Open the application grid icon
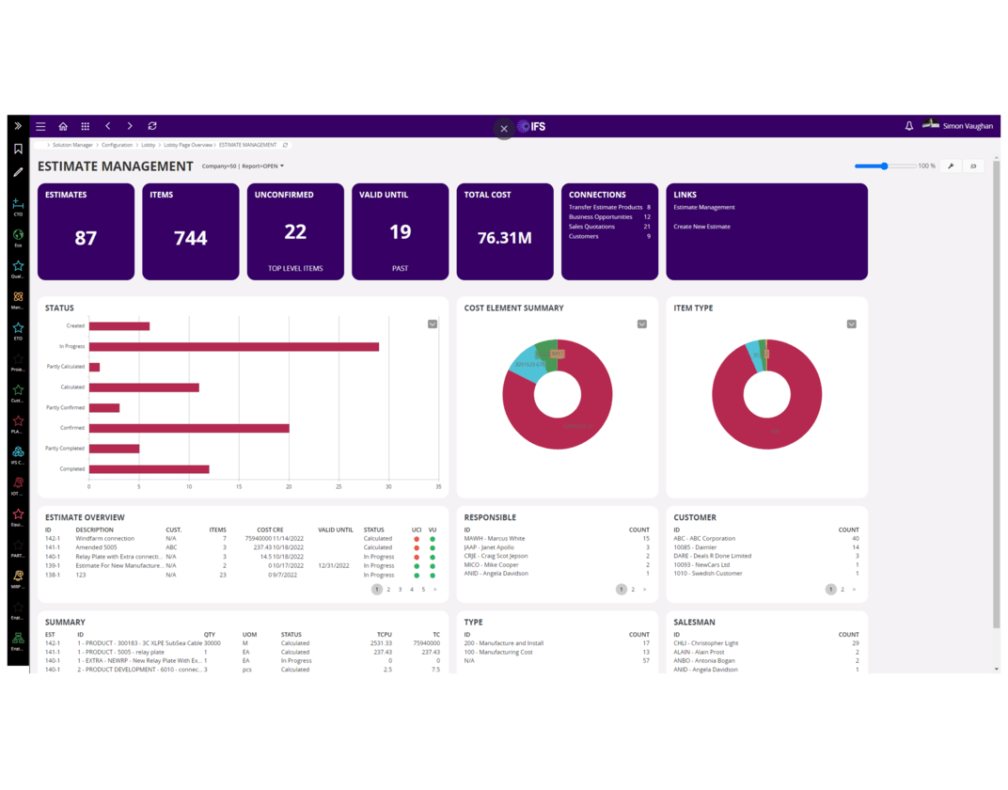This screenshot has height=790, width=1008. [86, 126]
